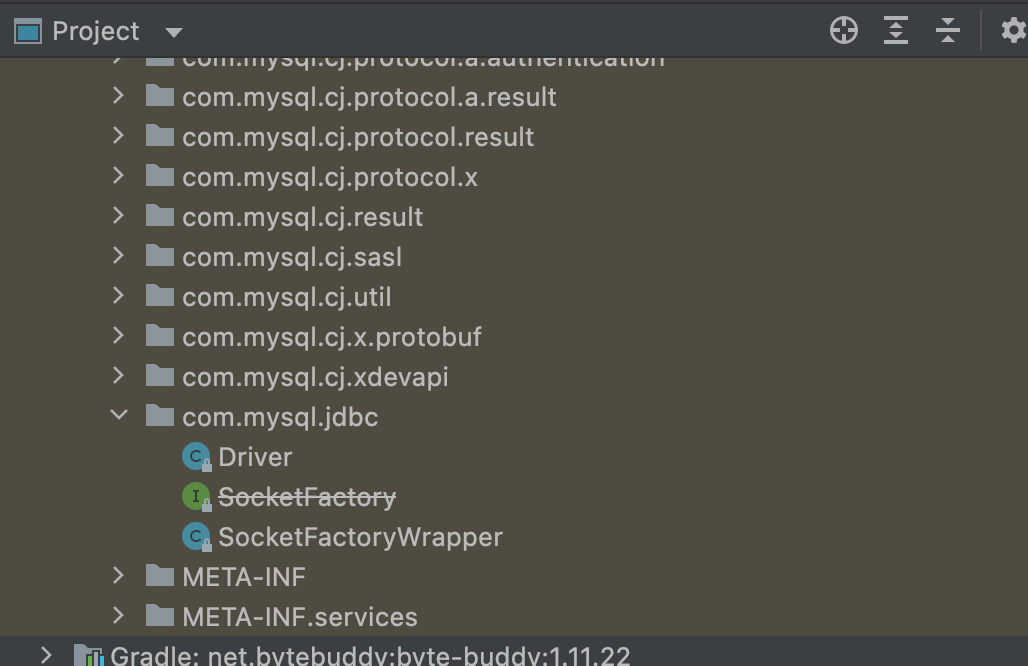Click the Expand All toolbar icon
The height and width of the screenshot is (666, 1028).
point(896,30)
